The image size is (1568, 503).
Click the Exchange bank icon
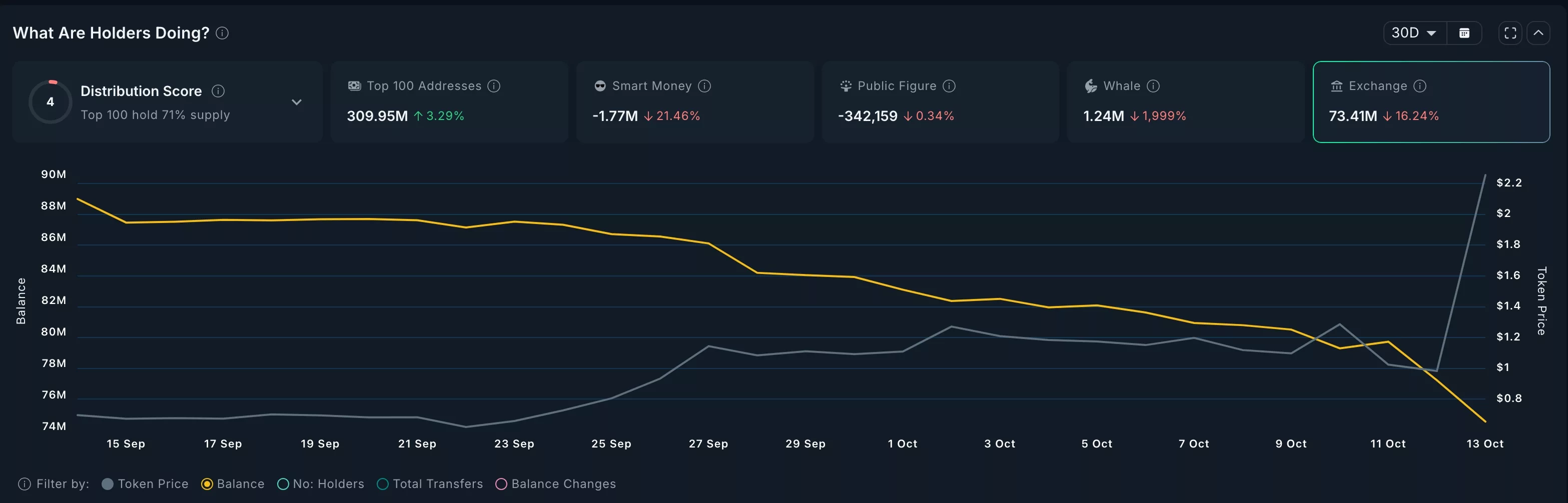pyautogui.click(x=1337, y=86)
